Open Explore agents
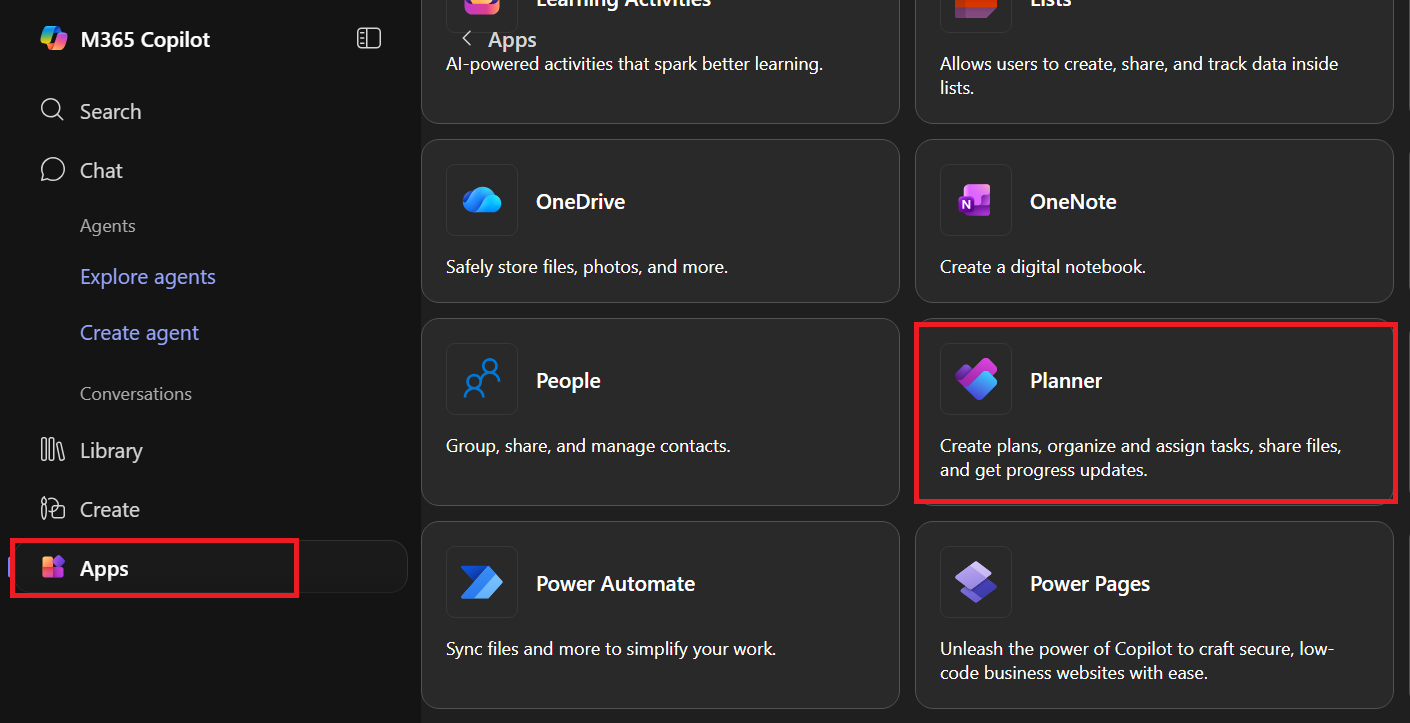 pyautogui.click(x=147, y=276)
